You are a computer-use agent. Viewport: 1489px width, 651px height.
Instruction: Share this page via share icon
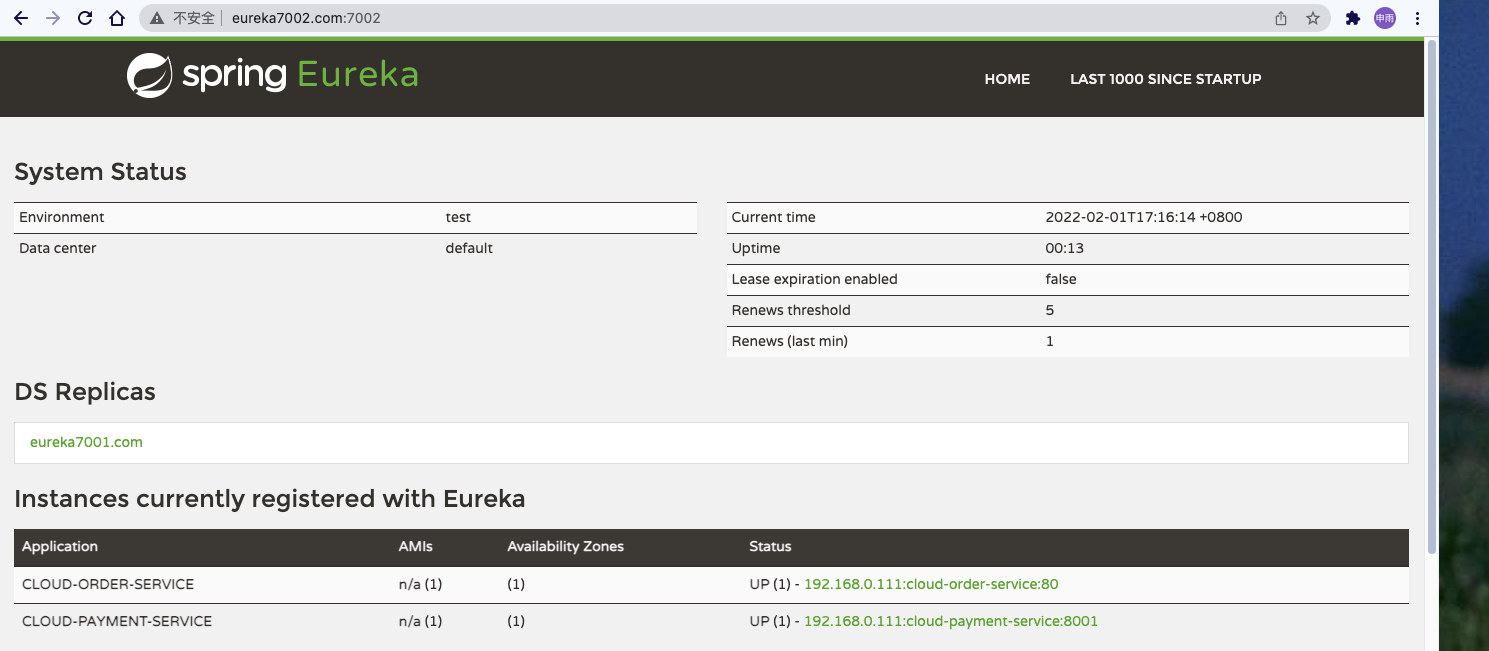[x=1281, y=18]
